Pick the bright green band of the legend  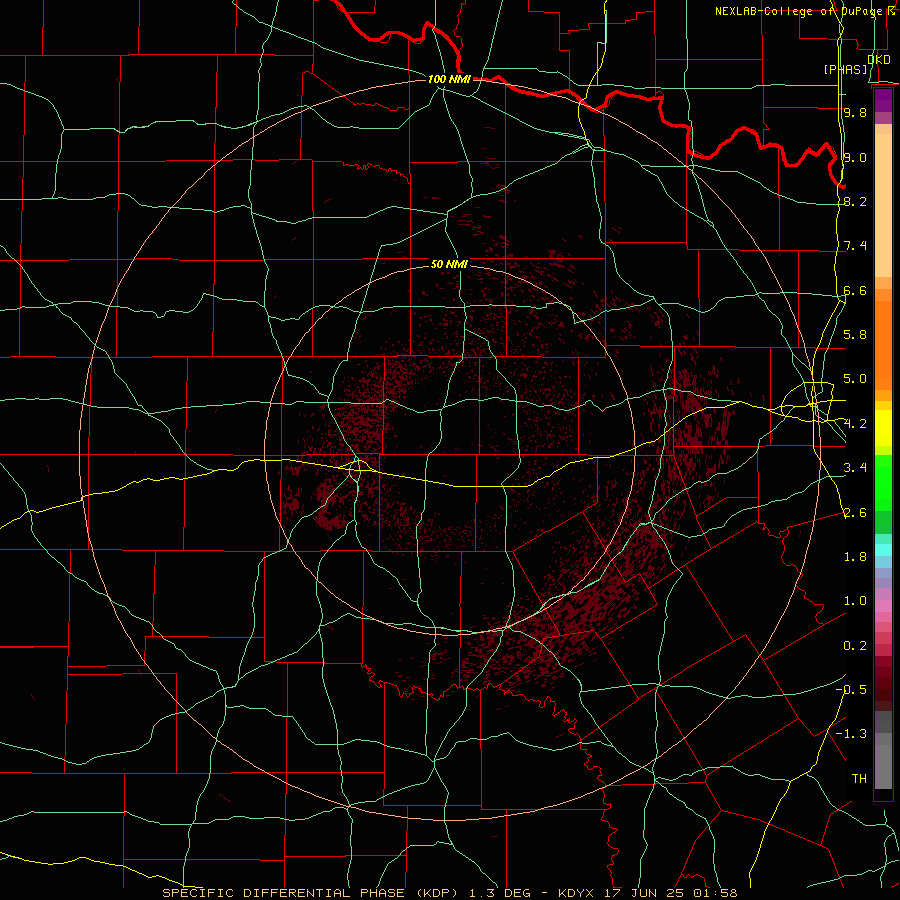pos(883,483)
